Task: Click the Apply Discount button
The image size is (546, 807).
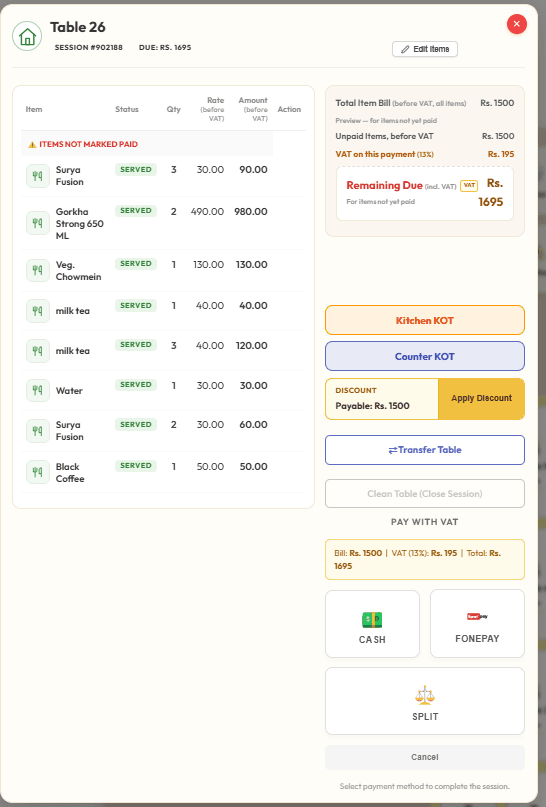Action: 481,399
